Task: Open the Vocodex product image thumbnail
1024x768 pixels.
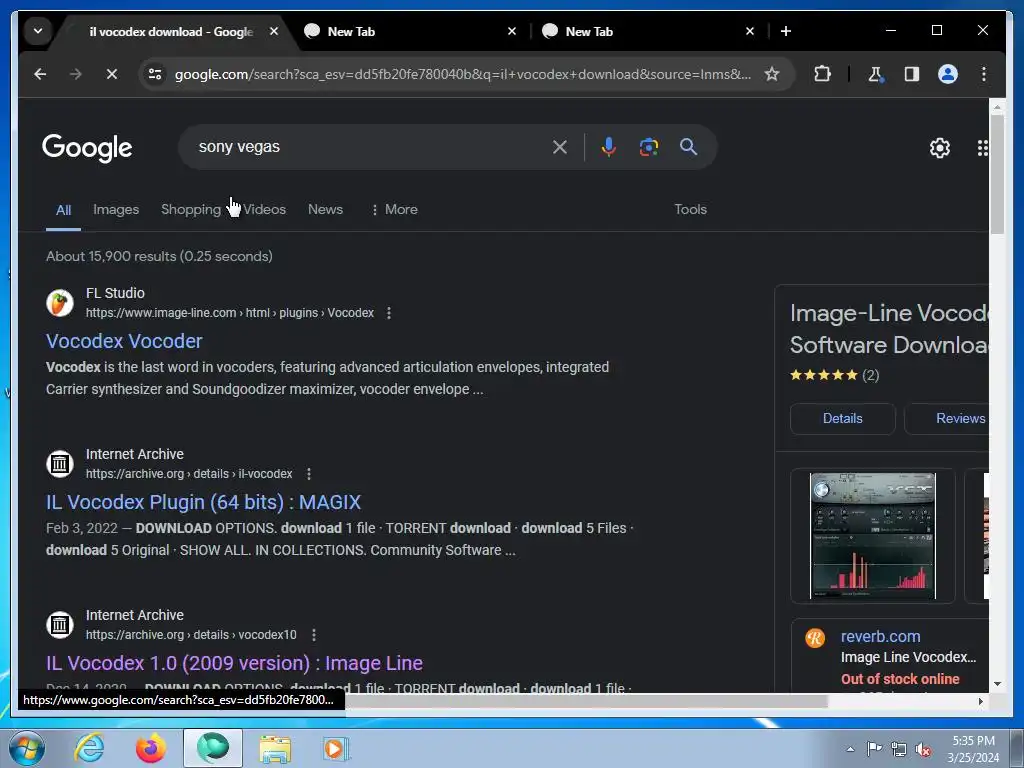Action: coord(872,536)
